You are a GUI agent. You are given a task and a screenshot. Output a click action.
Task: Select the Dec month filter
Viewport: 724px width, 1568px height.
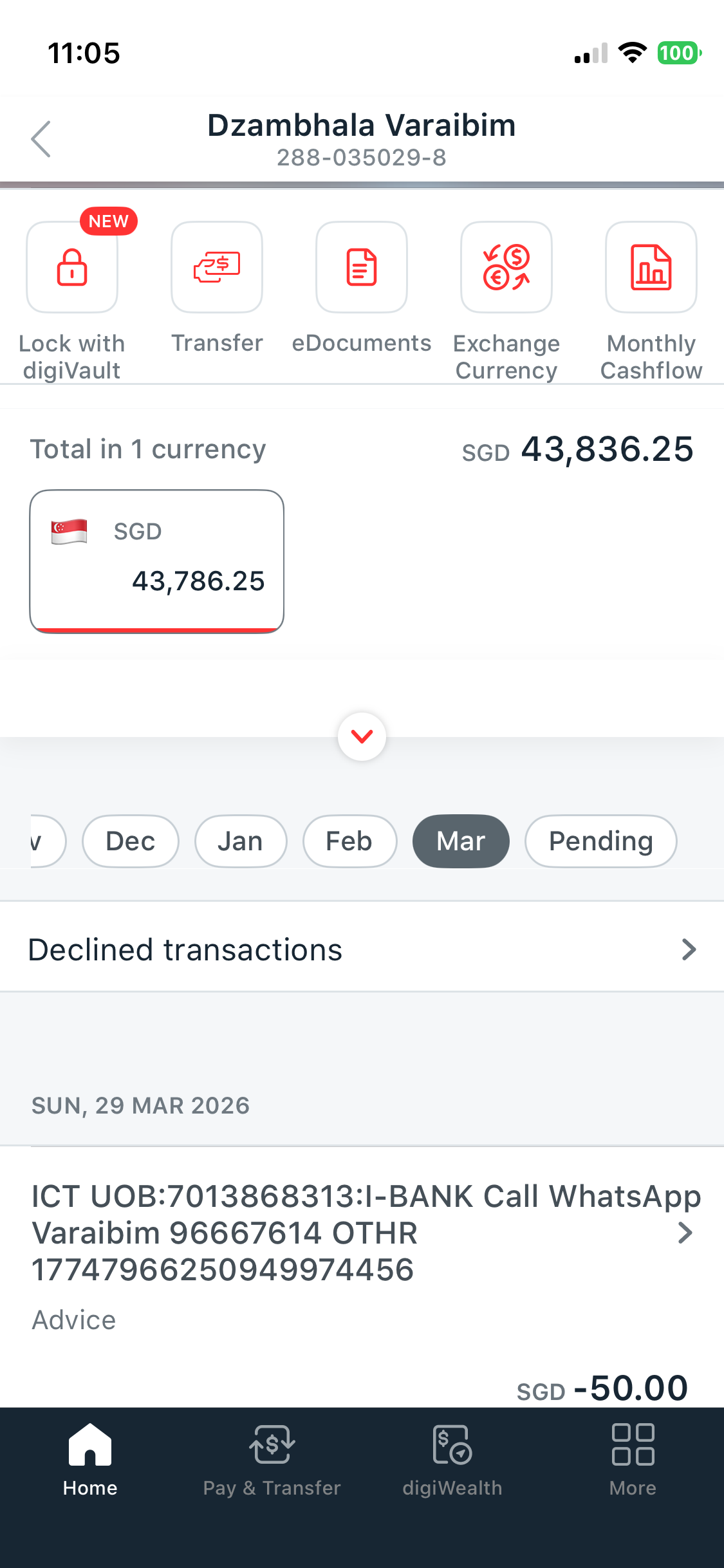[131, 841]
